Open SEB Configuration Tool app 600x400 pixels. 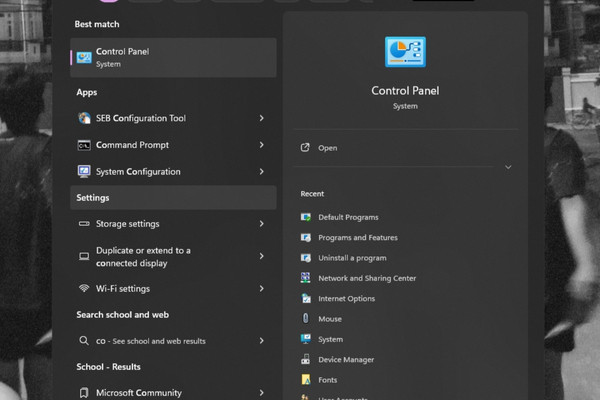173,118
